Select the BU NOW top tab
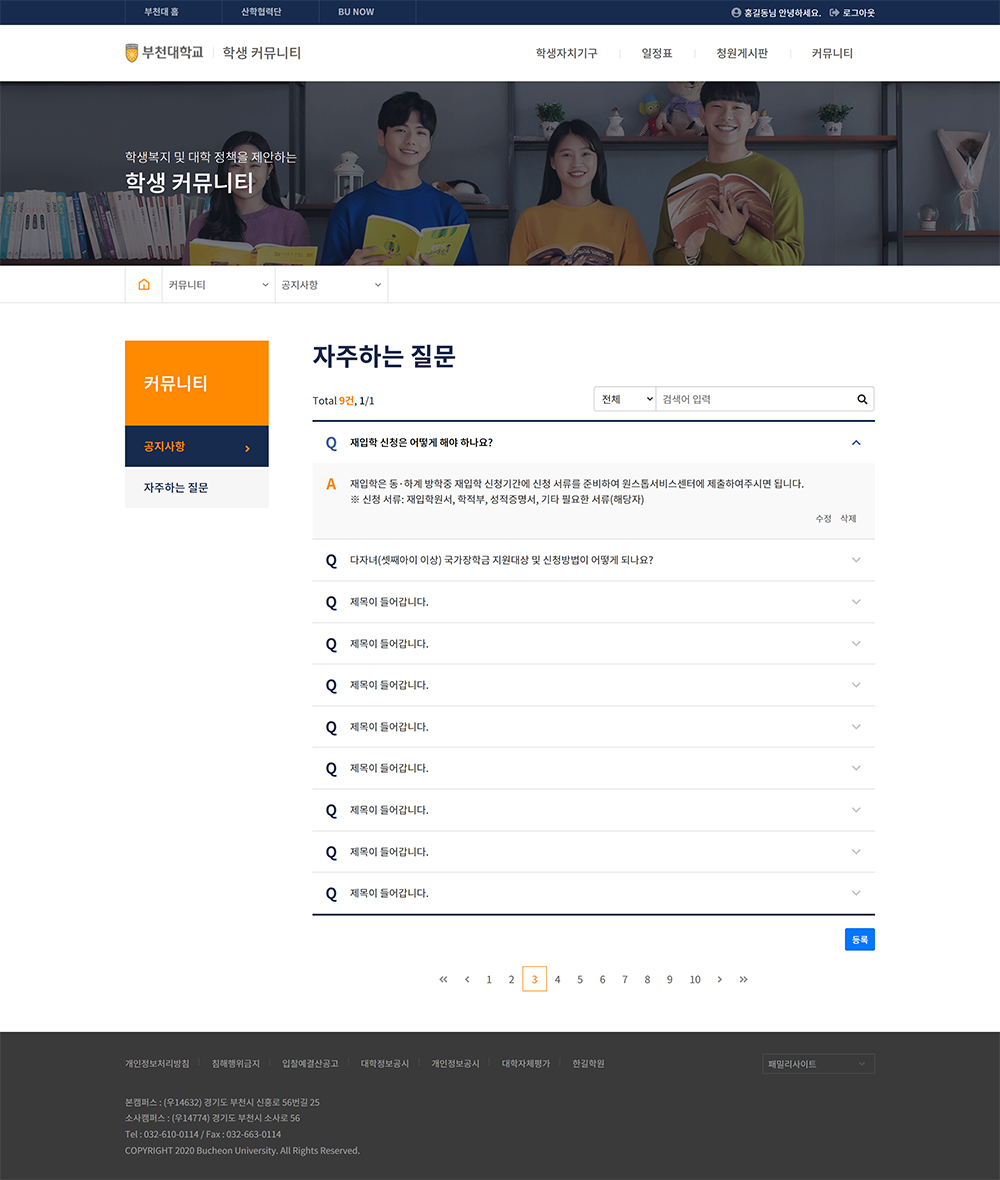 356,12
